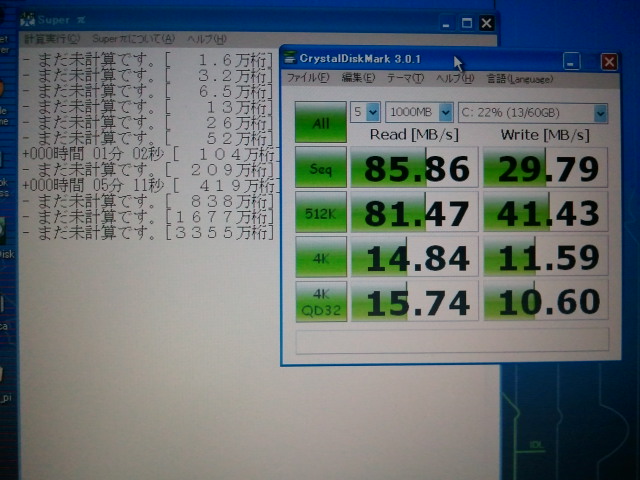The height and width of the screenshot is (480, 640).
Task: Select the 13万桁 row in Super π
Action: (148, 107)
